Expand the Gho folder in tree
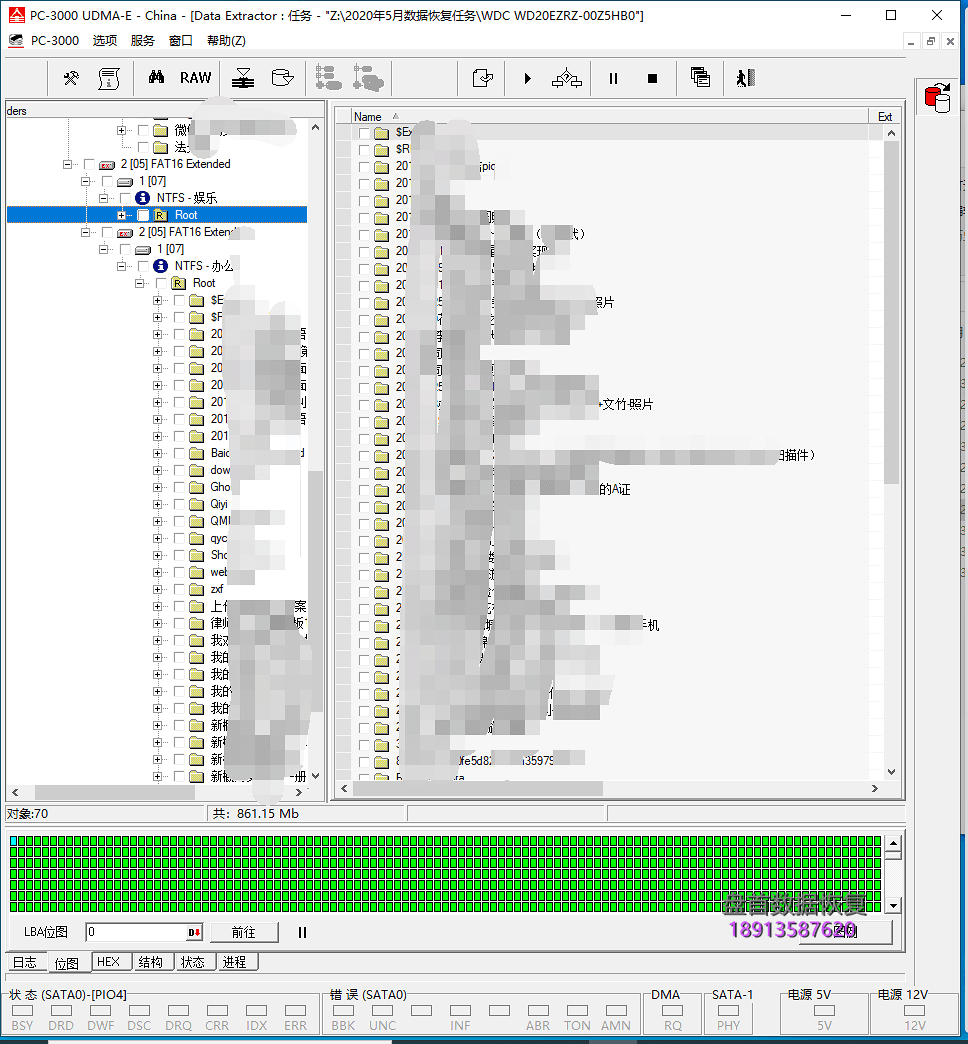 (157, 487)
